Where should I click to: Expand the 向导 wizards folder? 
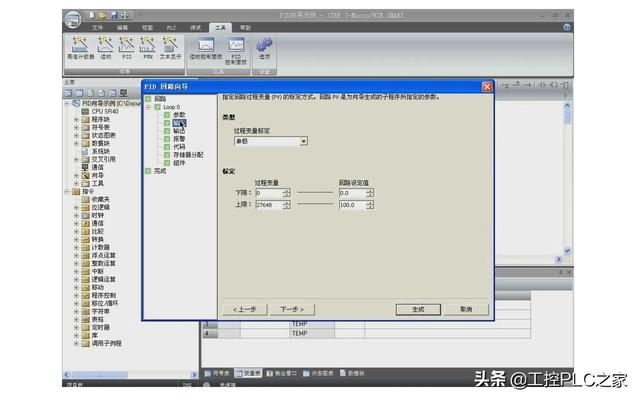76,176
